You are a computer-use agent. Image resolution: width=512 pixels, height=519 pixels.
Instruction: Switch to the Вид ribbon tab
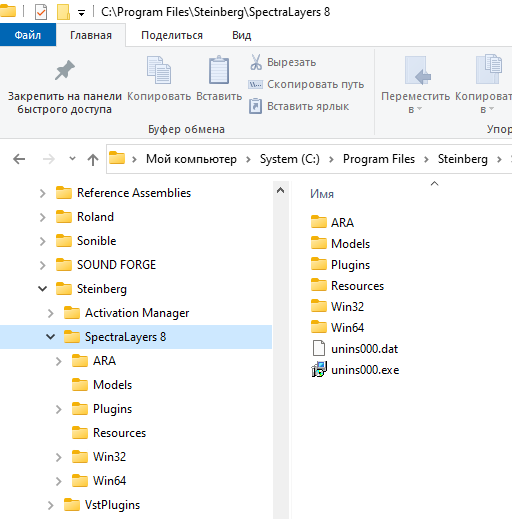click(242, 35)
